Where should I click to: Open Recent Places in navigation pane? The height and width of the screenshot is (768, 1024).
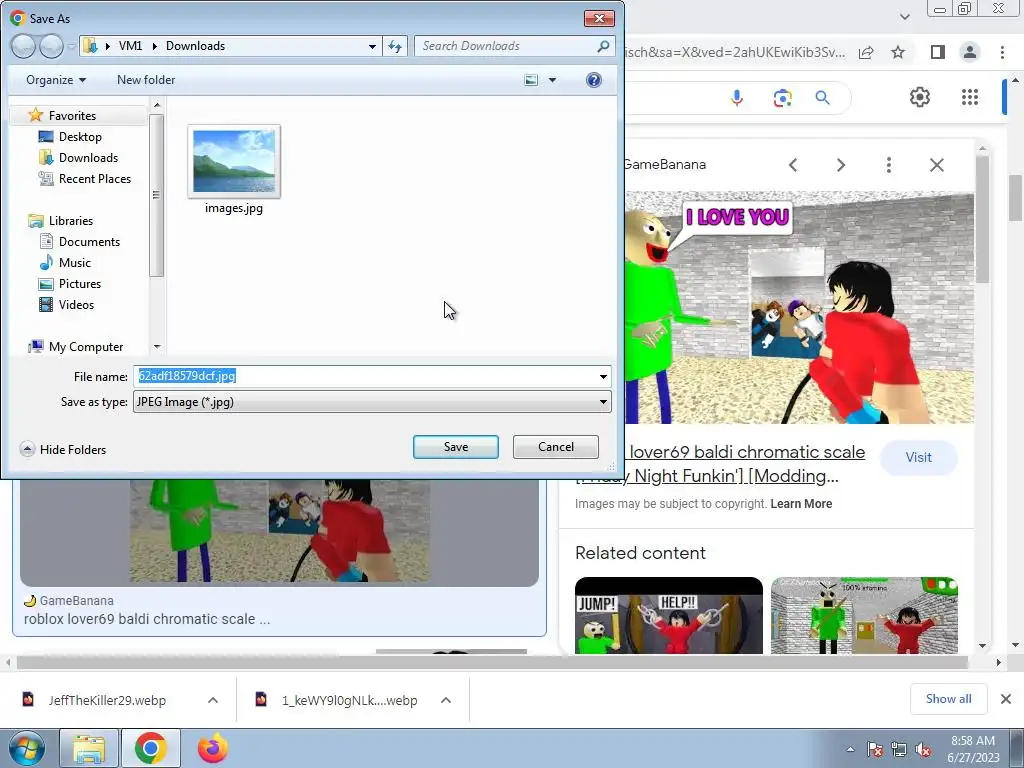95,178
